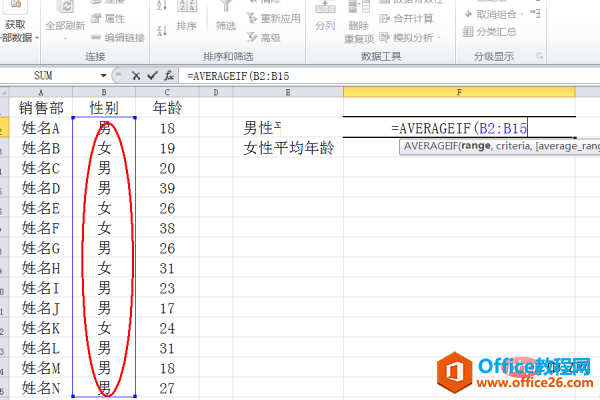Open Consolidate (合并计算)
600x400 pixels.
click(x=406, y=18)
